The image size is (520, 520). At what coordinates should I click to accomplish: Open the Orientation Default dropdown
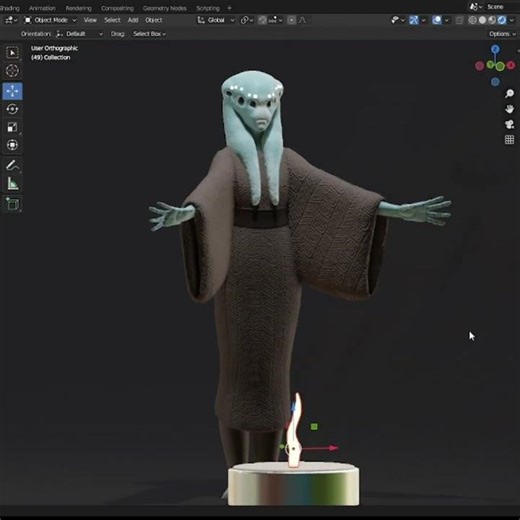coord(79,34)
